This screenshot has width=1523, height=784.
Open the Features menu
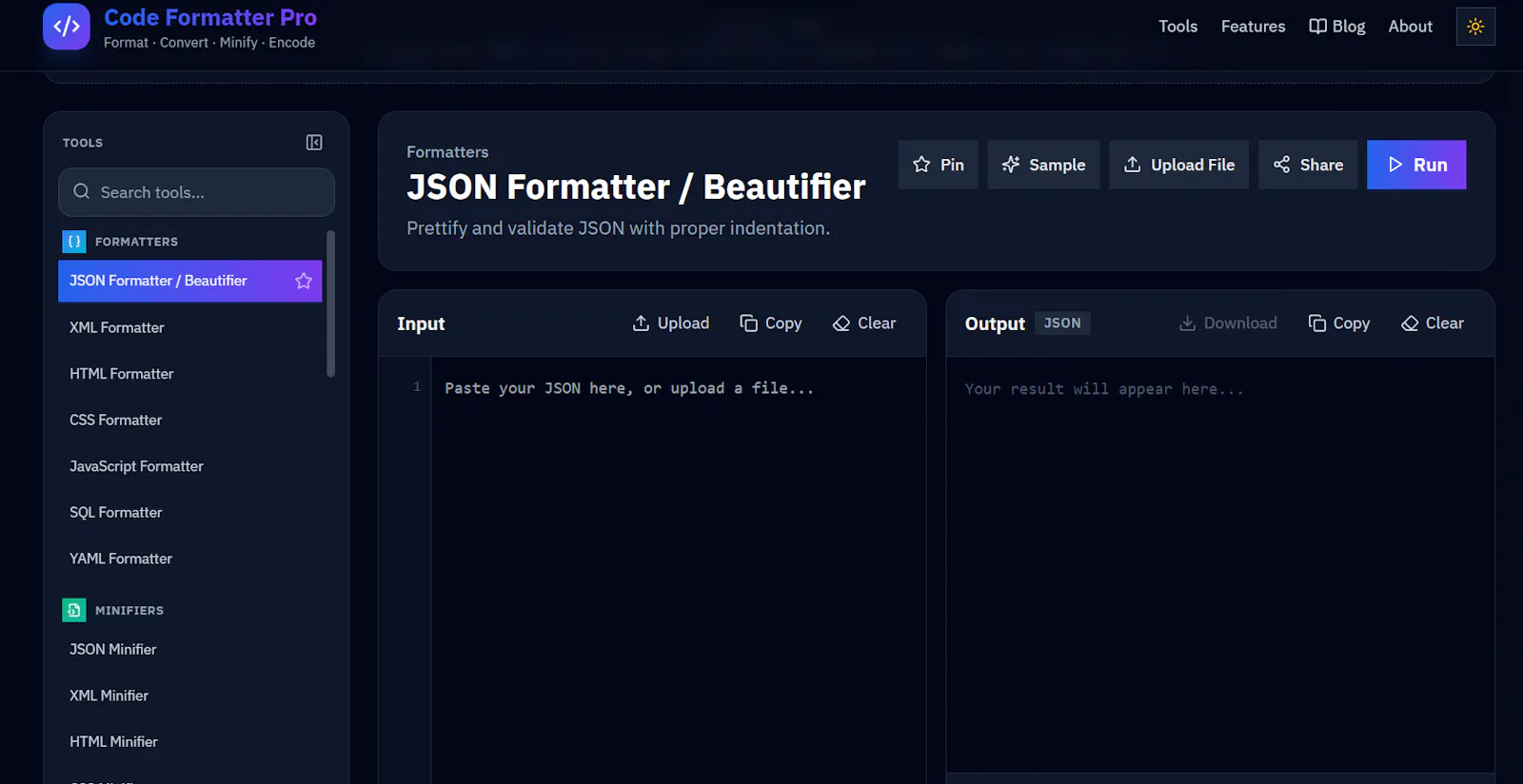(x=1253, y=27)
